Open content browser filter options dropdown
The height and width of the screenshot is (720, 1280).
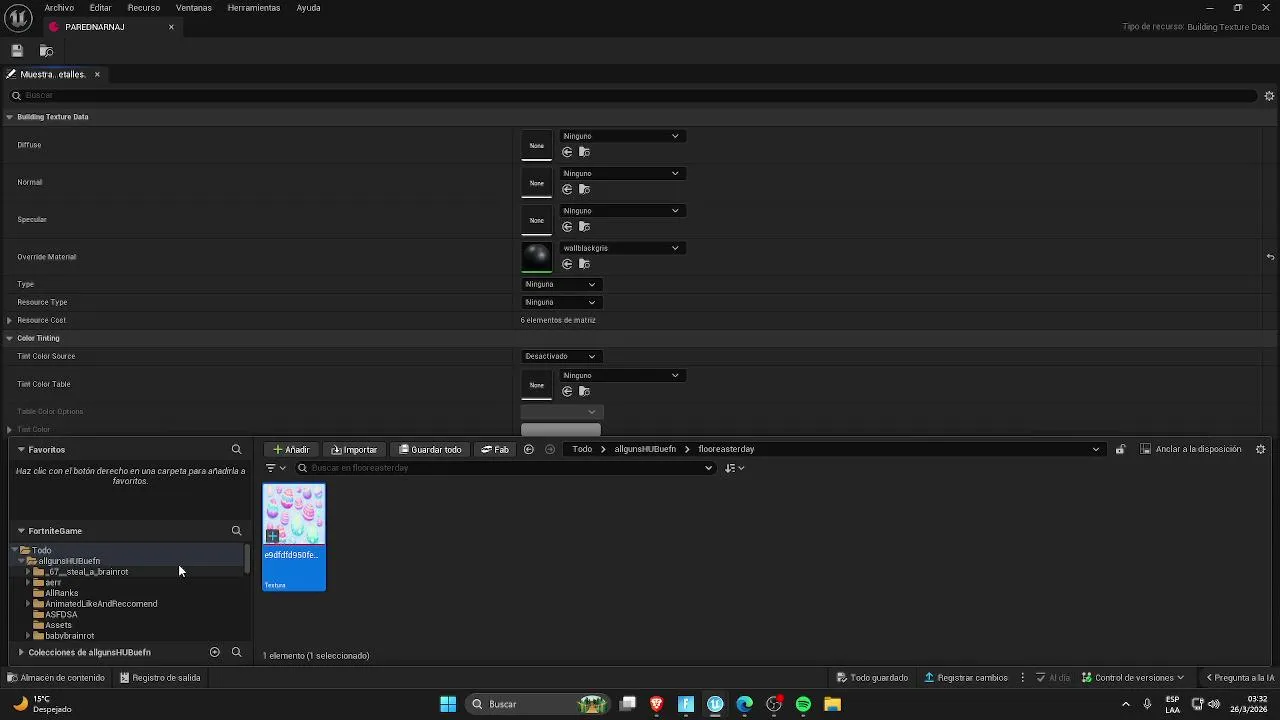click(x=275, y=468)
